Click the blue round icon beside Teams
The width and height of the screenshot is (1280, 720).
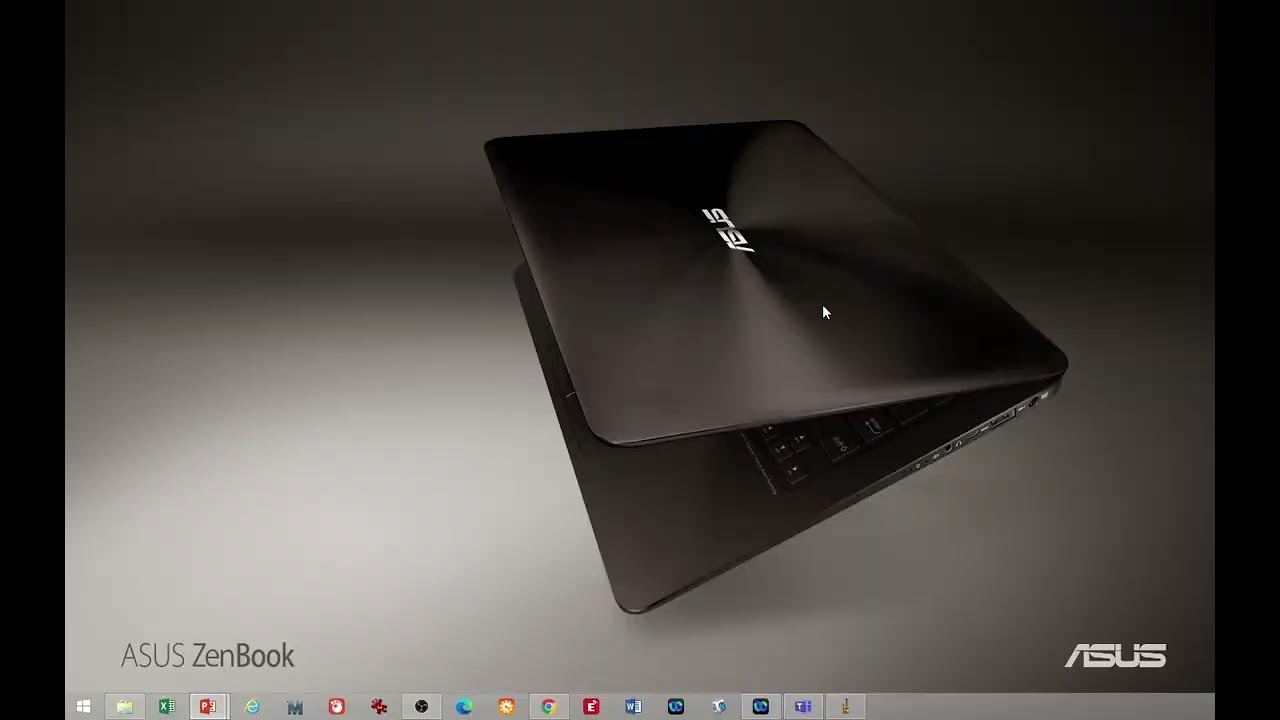[x=761, y=707]
